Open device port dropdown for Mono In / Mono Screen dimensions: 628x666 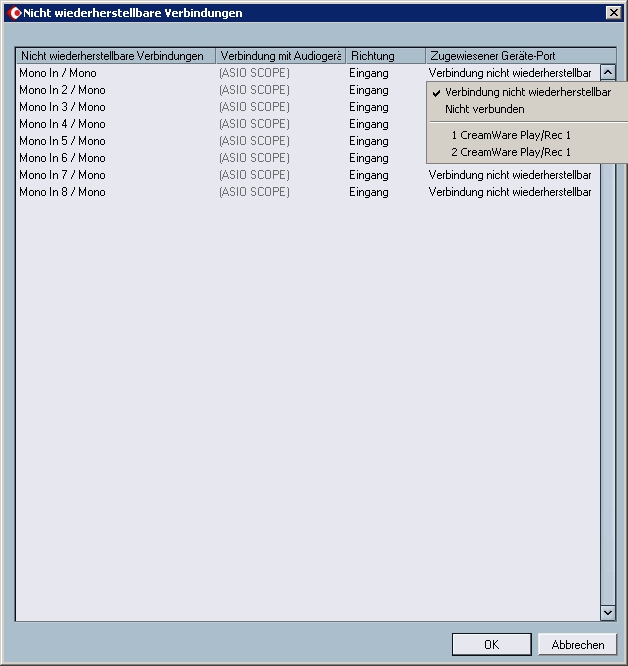tap(510, 73)
